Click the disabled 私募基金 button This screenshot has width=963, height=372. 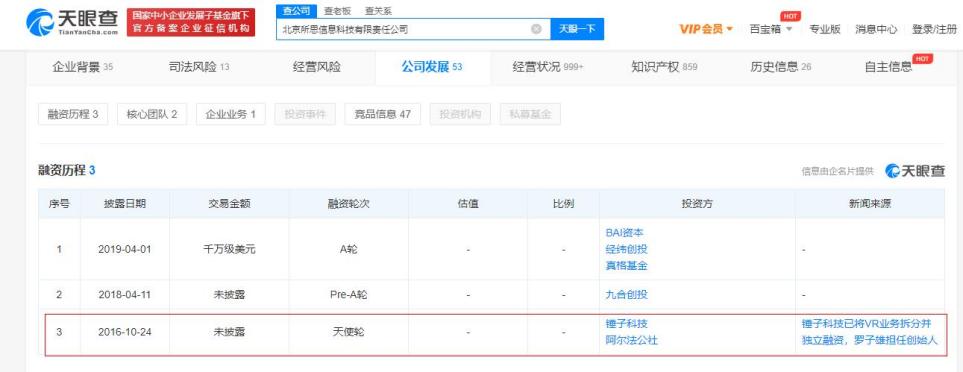coord(530,114)
